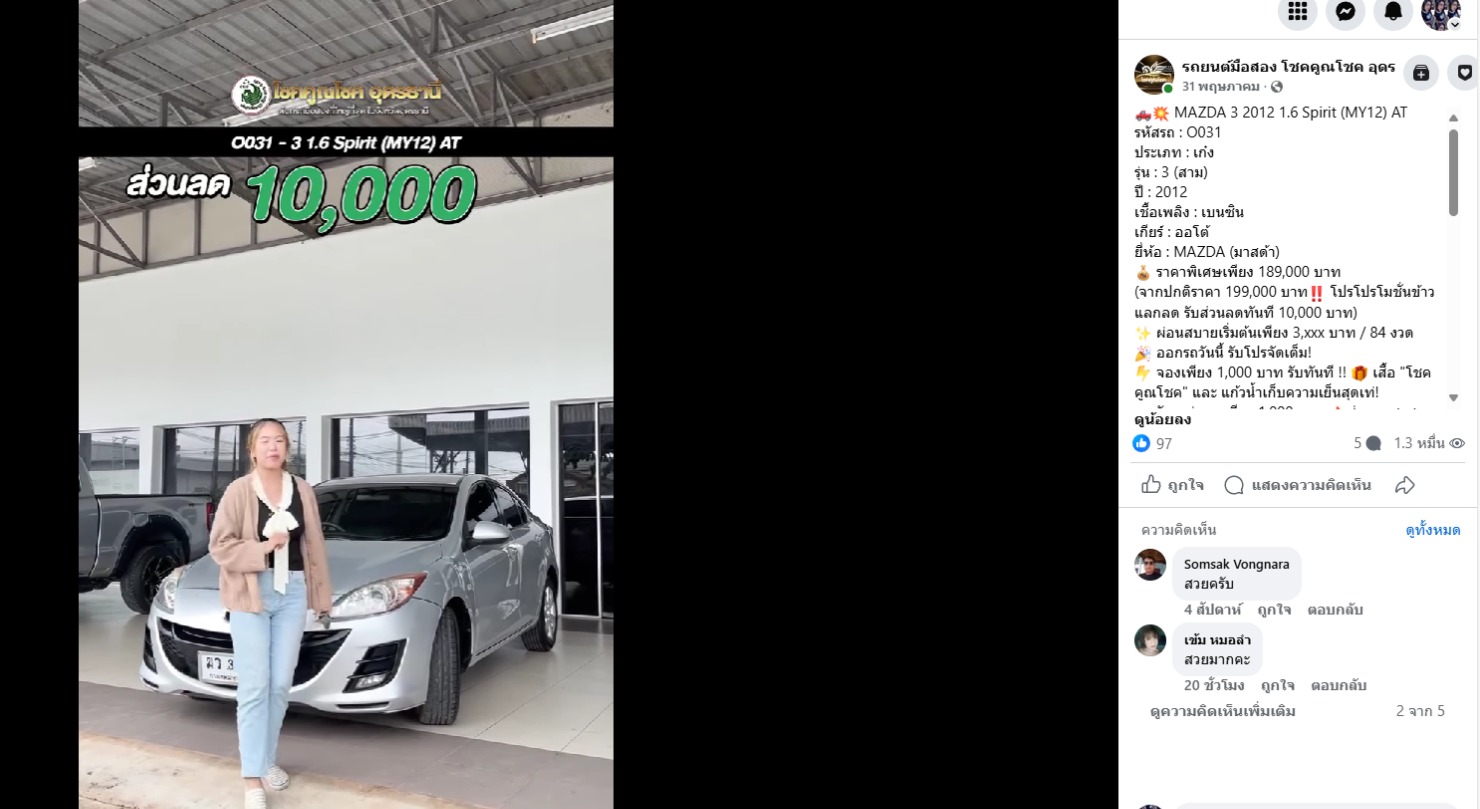Click the share arrow icon
This screenshot has height=809, width=1480.
(x=1405, y=485)
